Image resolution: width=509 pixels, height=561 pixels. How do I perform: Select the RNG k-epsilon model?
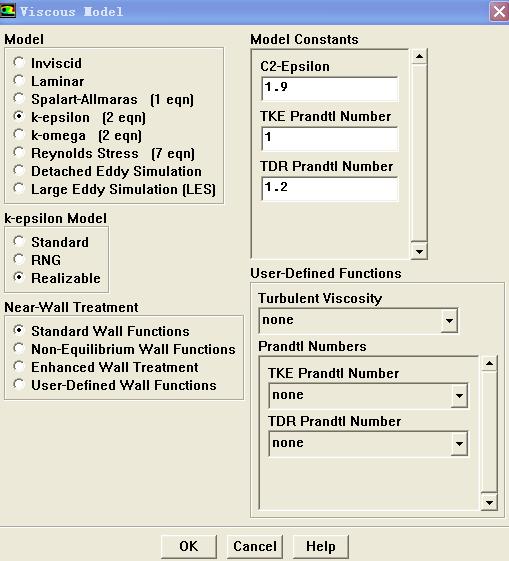[x=19, y=259]
